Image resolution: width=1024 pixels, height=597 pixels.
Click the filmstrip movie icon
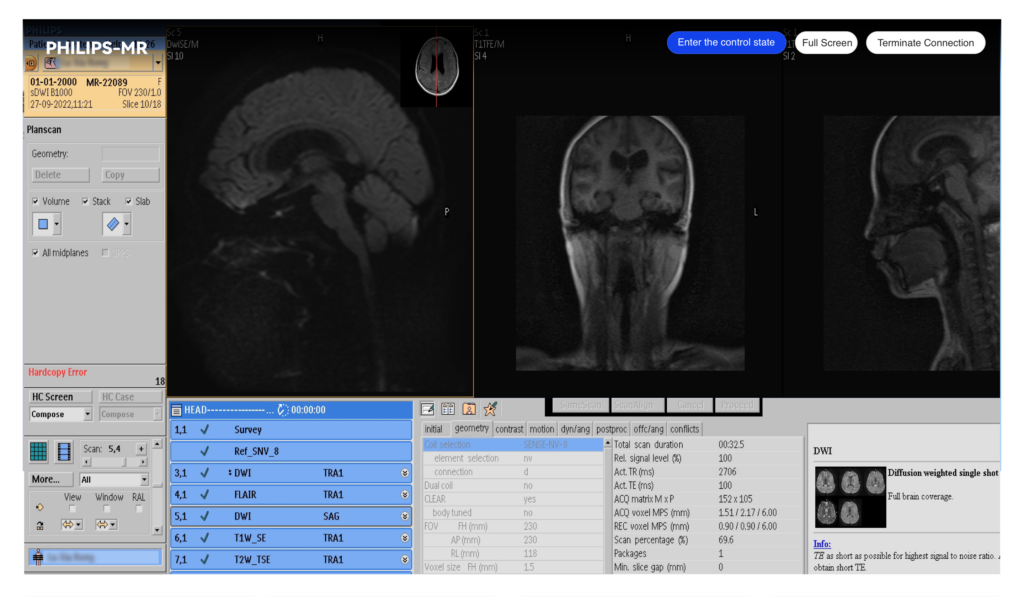point(64,451)
